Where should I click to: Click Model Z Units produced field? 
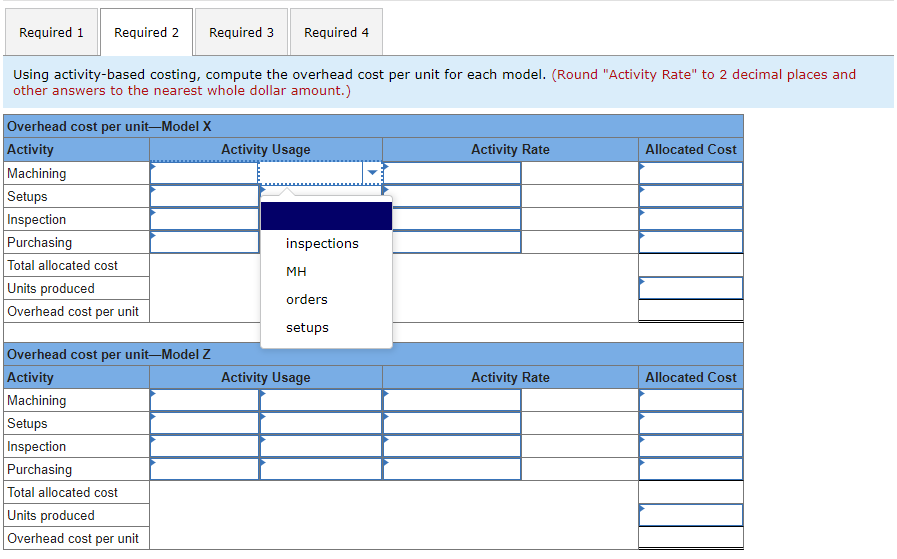pos(691,516)
